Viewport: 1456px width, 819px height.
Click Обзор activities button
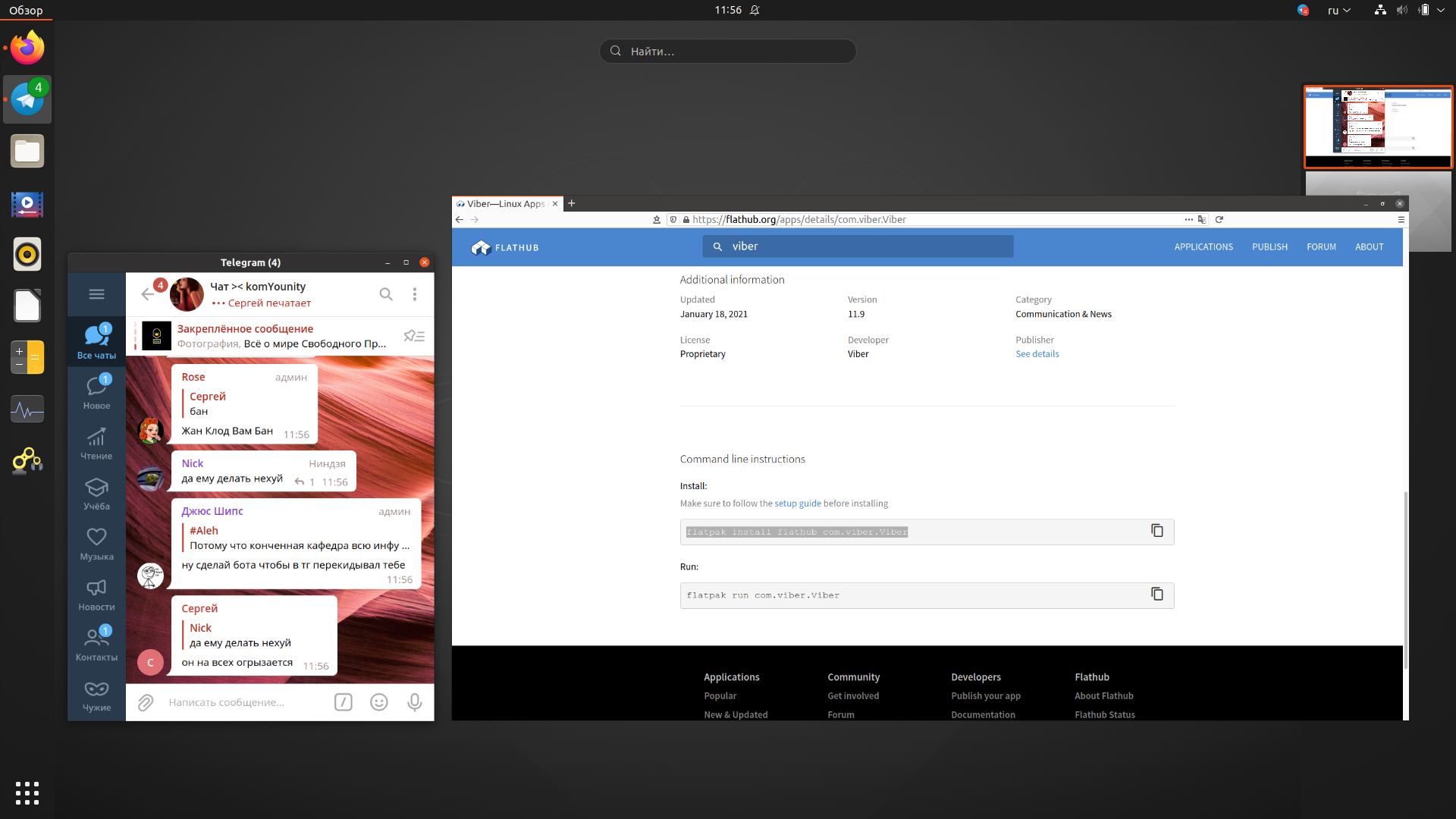pos(26,11)
